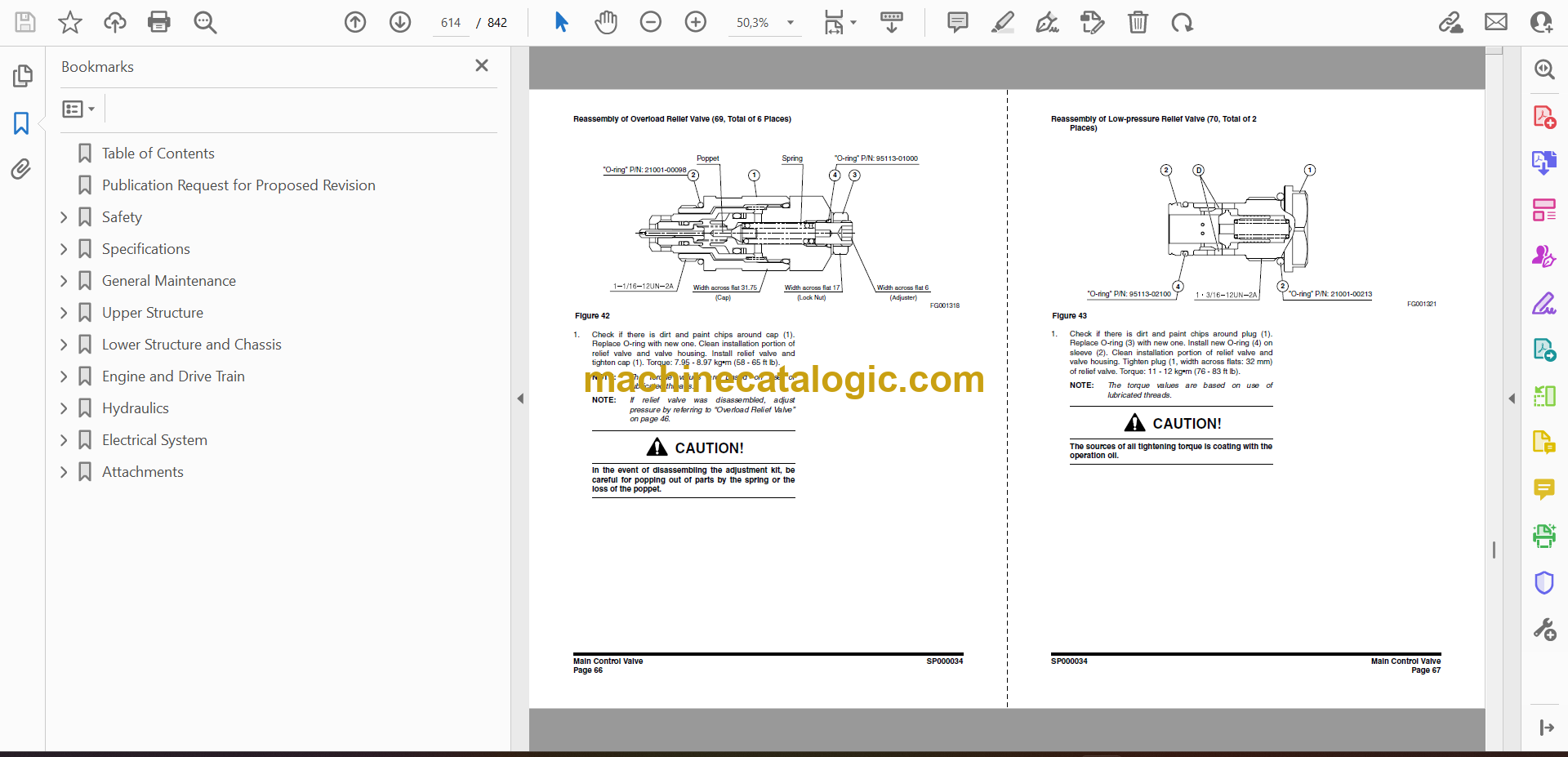Collapse the right tools sidebar

pyautogui.click(x=1546, y=728)
